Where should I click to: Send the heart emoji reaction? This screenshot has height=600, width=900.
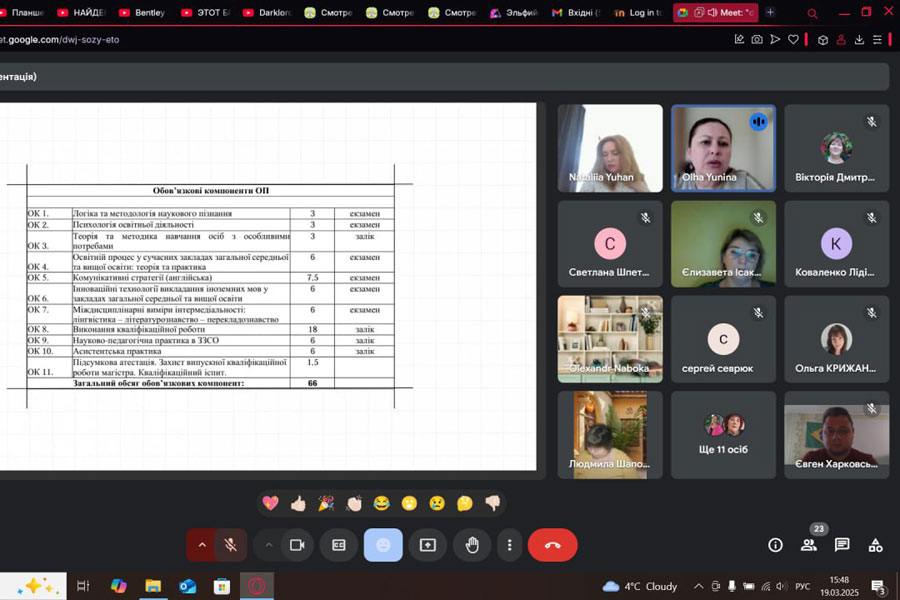270,503
